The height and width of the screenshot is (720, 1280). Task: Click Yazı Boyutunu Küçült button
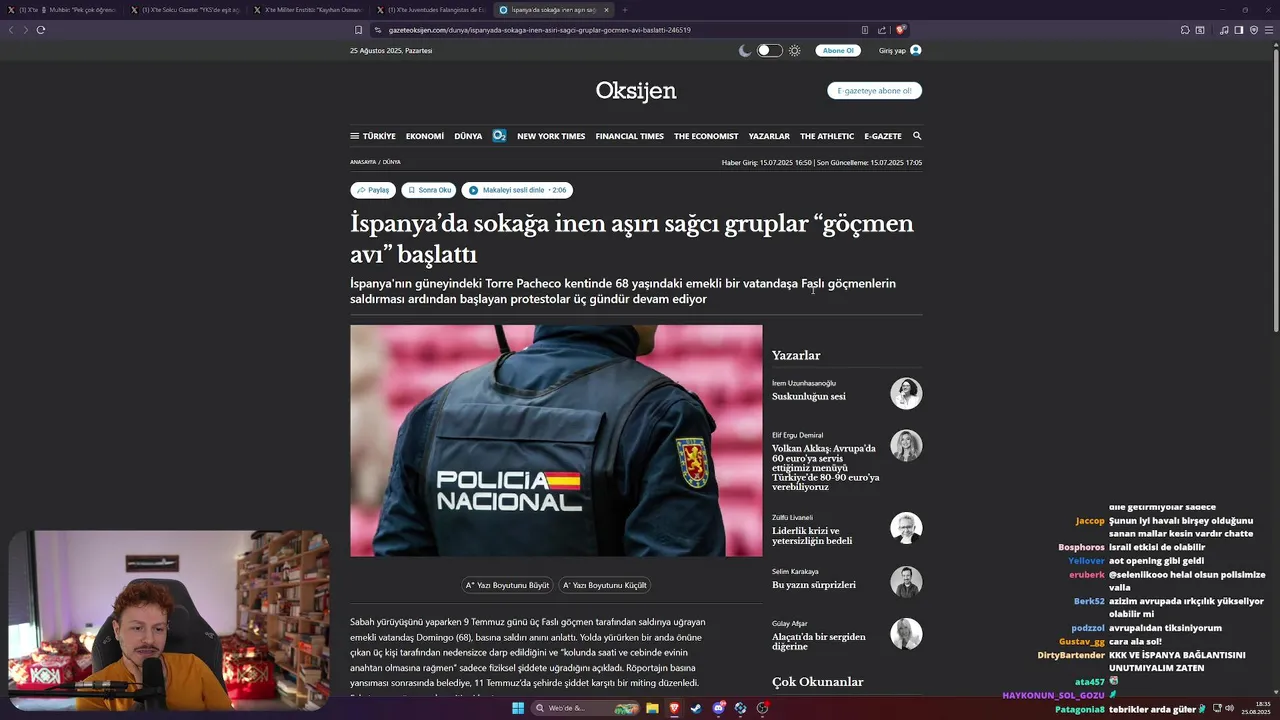coord(605,585)
